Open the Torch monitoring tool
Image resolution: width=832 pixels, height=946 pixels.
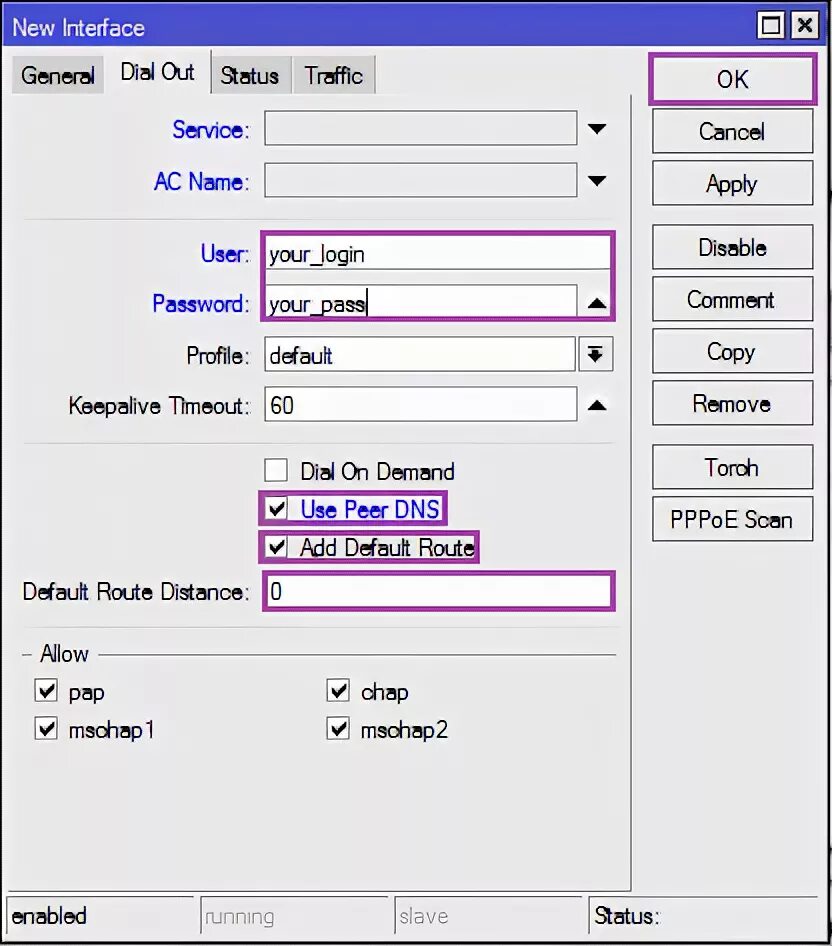point(732,467)
